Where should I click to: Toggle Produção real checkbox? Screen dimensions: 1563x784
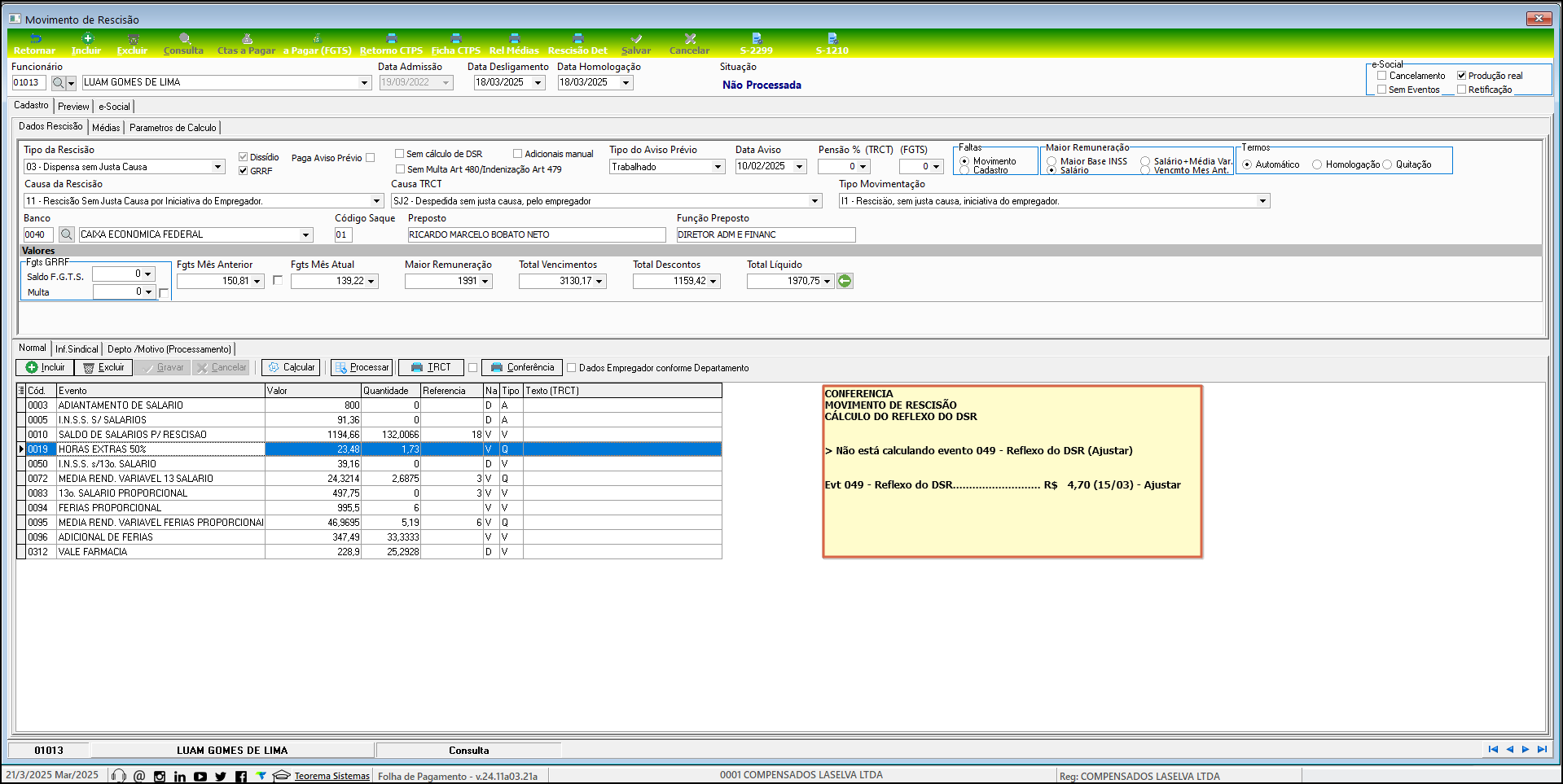point(1461,76)
